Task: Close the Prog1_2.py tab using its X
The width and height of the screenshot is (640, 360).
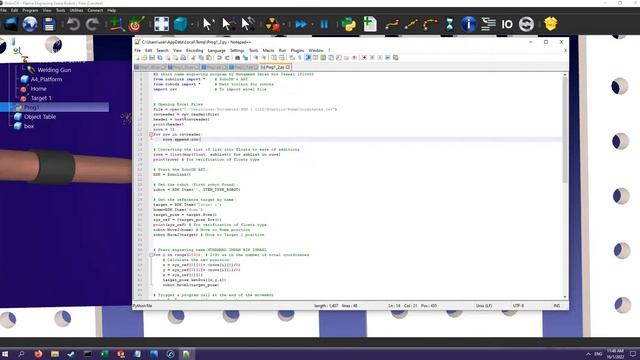Action: [288, 67]
